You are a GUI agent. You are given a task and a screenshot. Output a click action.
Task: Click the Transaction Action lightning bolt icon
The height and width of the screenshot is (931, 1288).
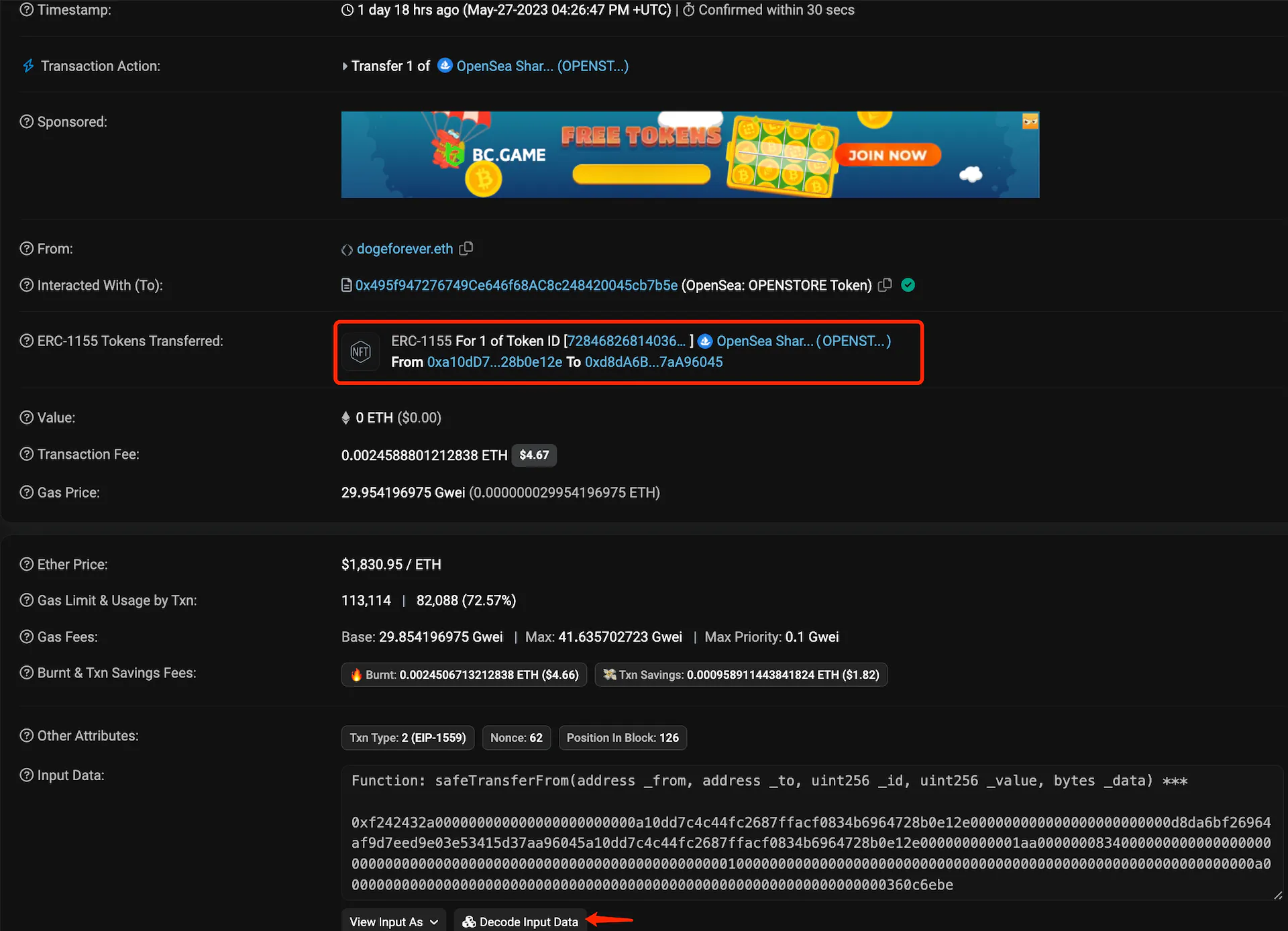(28, 66)
